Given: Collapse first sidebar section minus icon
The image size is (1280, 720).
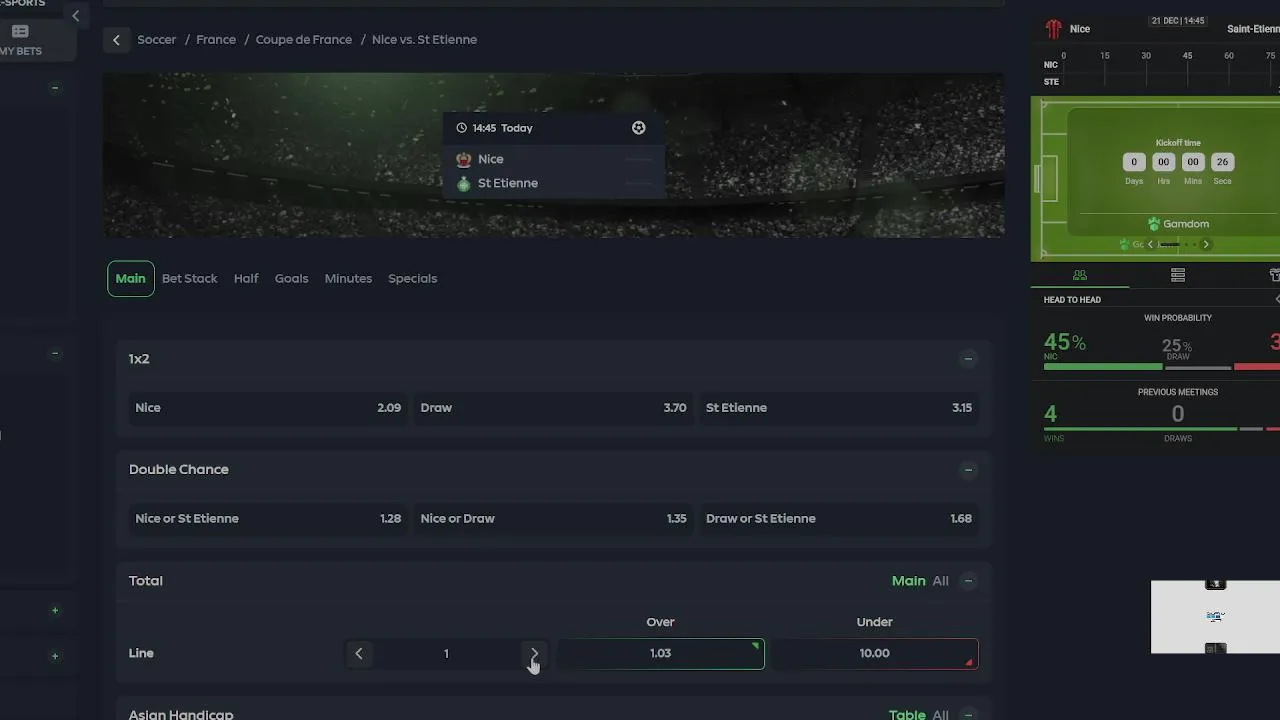Looking at the screenshot, I should click(55, 88).
